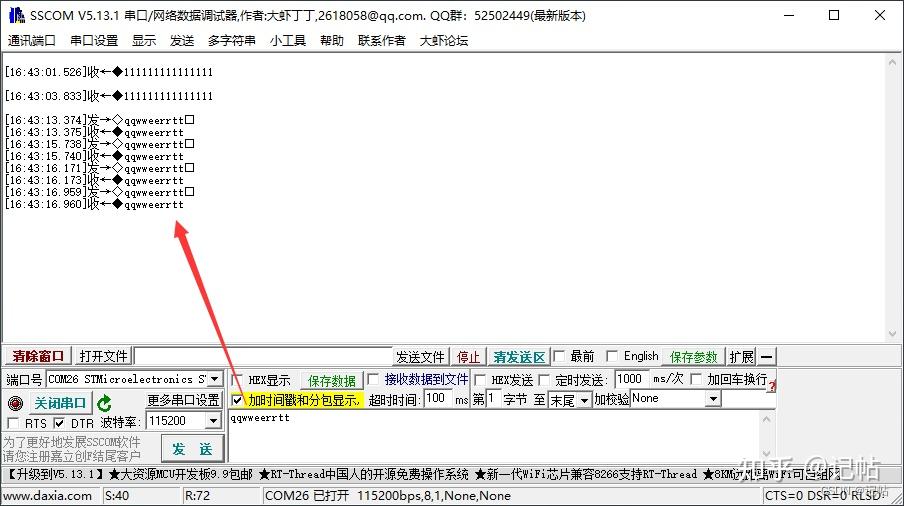Open the 显示 menu
The height and width of the screenshot is (506, 904).
click(x=144, y=40)
